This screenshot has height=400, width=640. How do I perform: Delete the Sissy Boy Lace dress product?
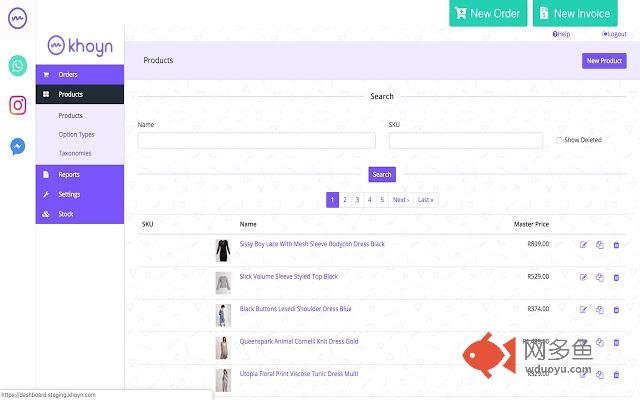(x=616, y=245)
